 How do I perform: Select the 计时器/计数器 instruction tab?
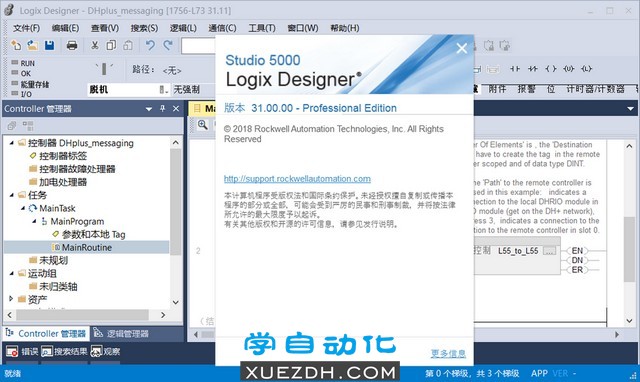coord(596,89)
